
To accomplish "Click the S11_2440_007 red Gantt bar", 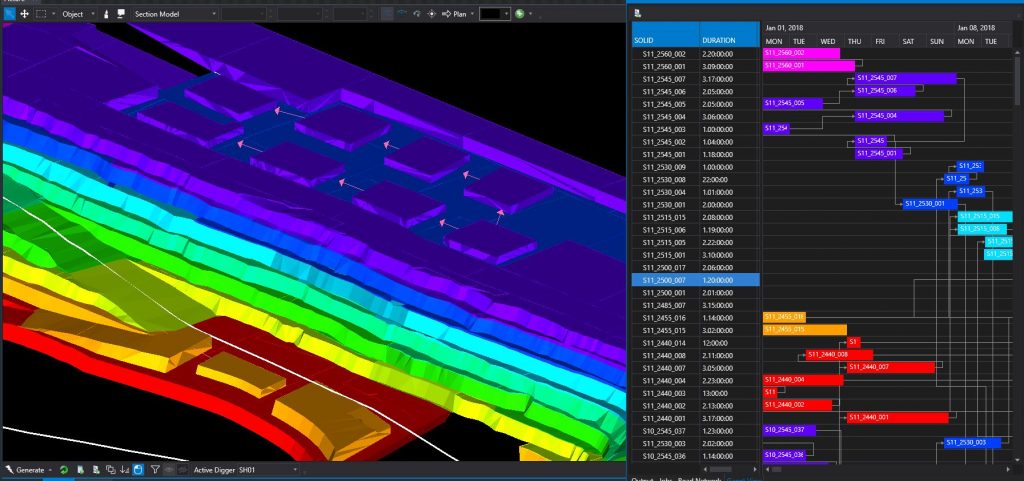I will point(890,367).
